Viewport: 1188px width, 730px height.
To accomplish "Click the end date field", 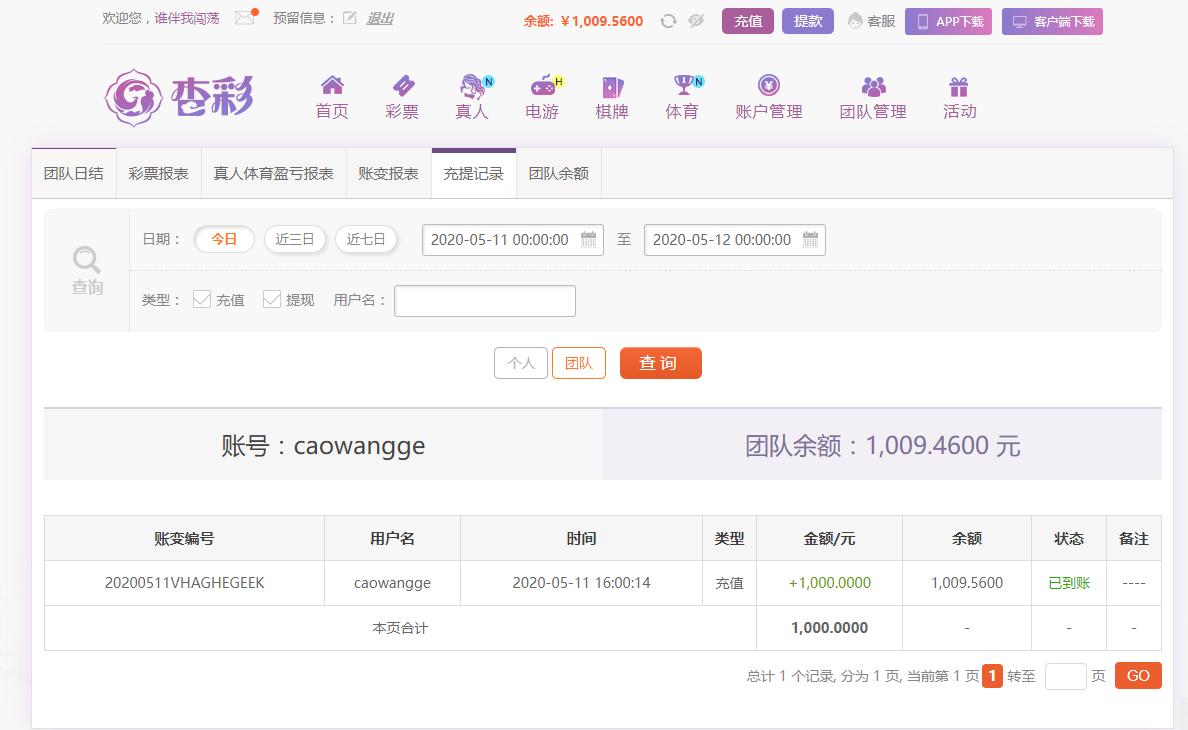I will (x=734, y=240).
